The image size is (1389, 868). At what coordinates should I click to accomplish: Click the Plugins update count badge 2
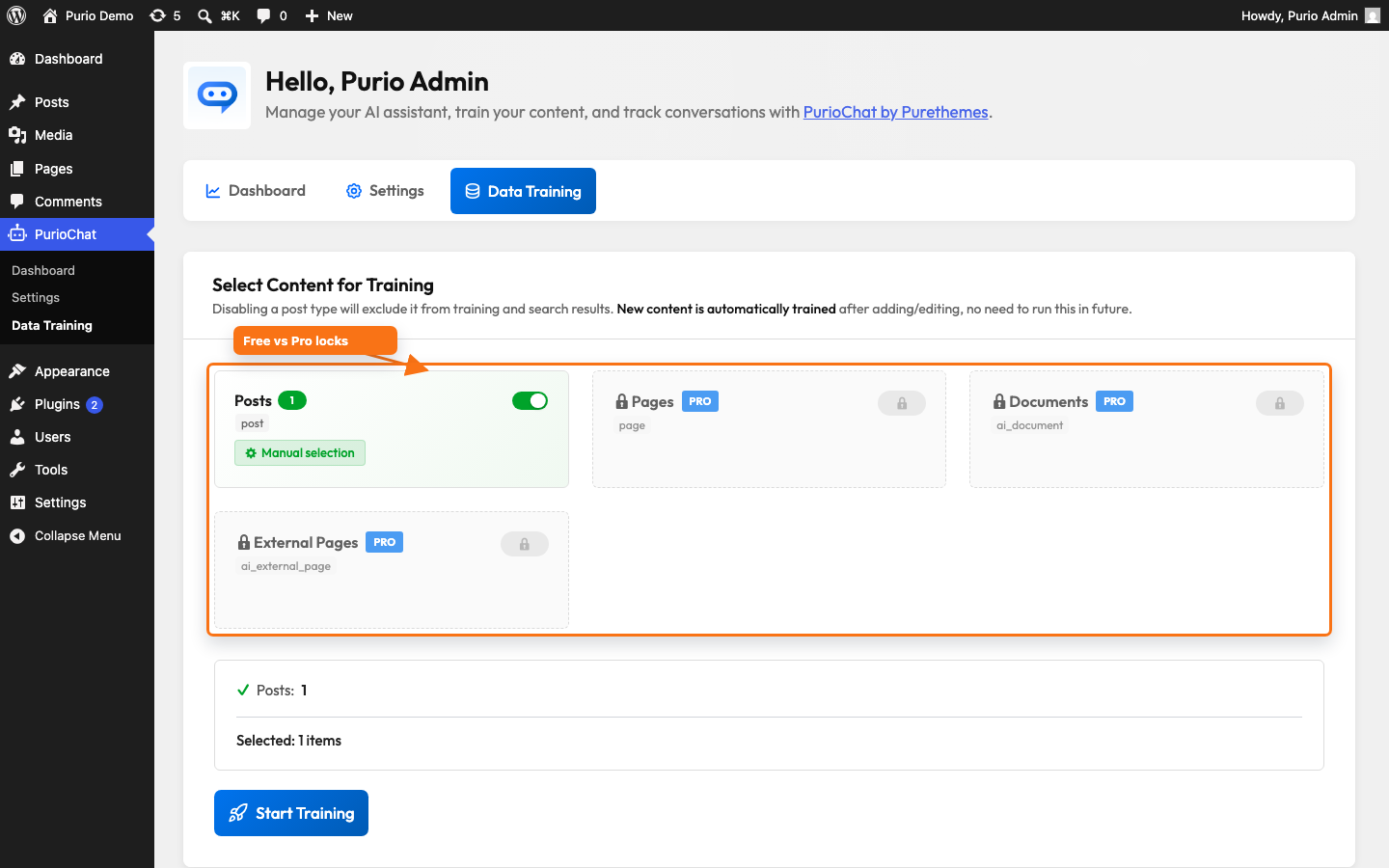(x=95, y=405)
